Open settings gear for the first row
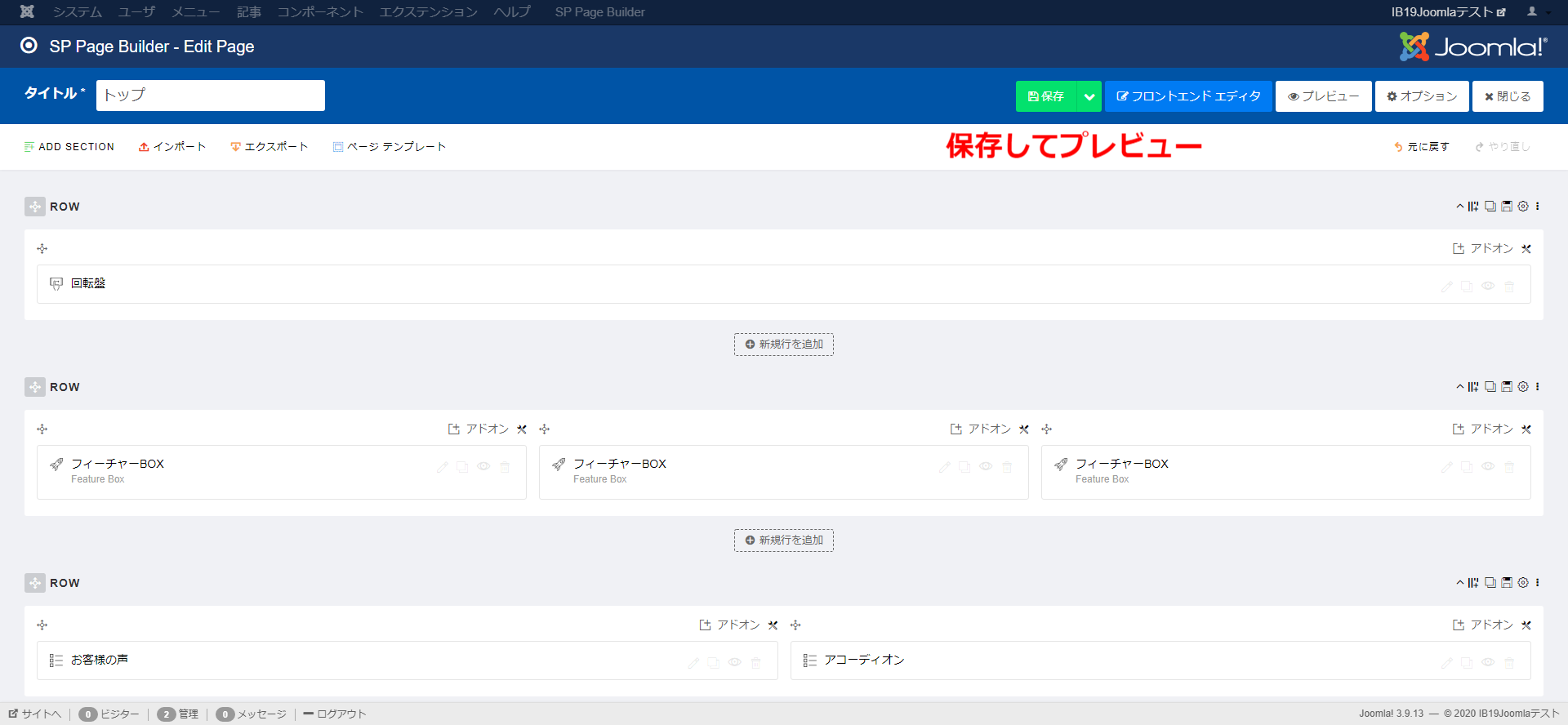The height and width of the screenshot is (725, 1568). click(1523, 207)
